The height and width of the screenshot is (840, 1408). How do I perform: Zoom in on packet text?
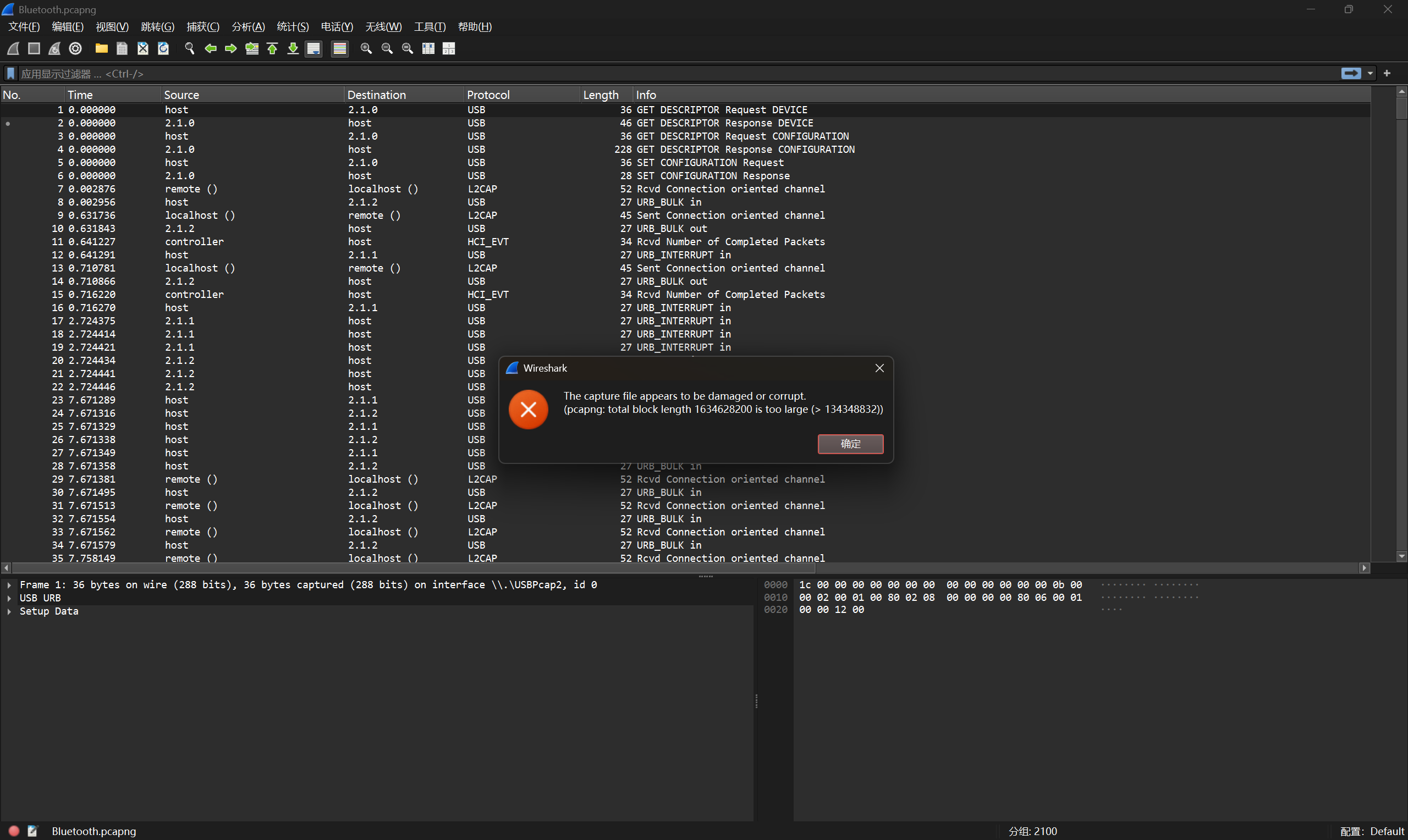(x=366, y=49)
